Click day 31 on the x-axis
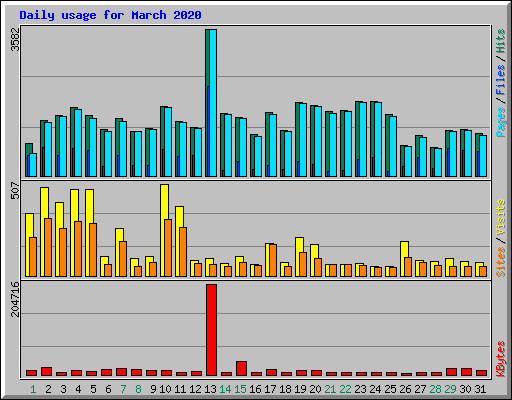This screenshot has height=400, width=512. 480,389
